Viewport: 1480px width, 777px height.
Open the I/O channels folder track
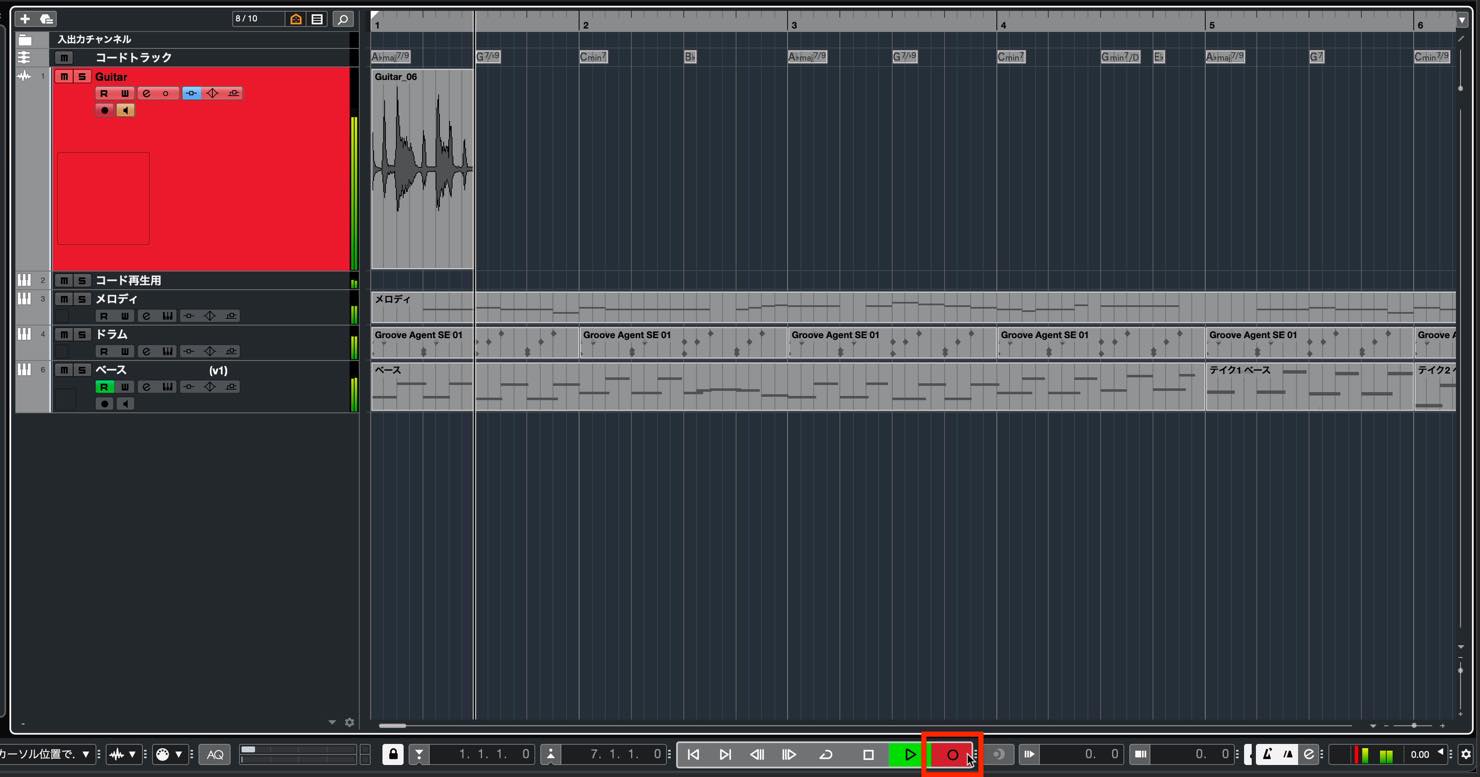point(25,40)
